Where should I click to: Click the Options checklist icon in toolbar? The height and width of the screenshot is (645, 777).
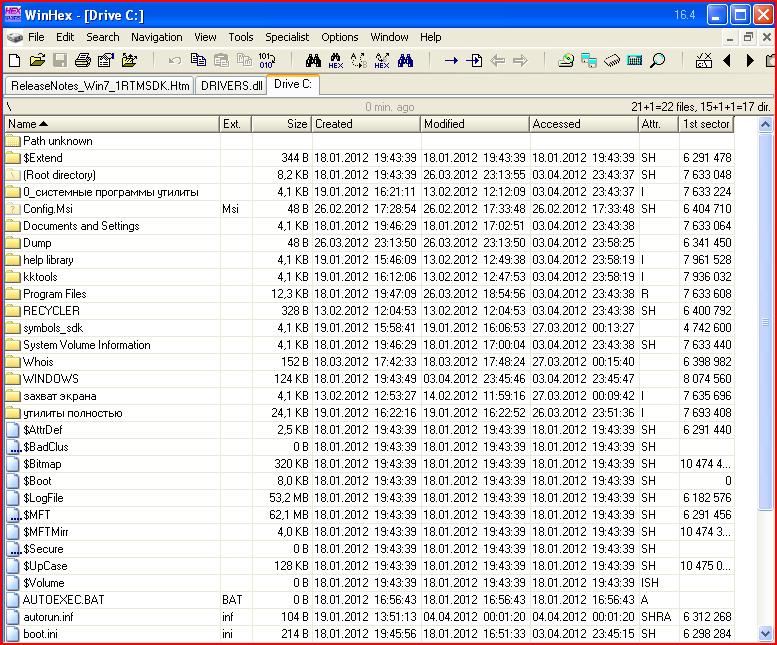coord(704,61)
